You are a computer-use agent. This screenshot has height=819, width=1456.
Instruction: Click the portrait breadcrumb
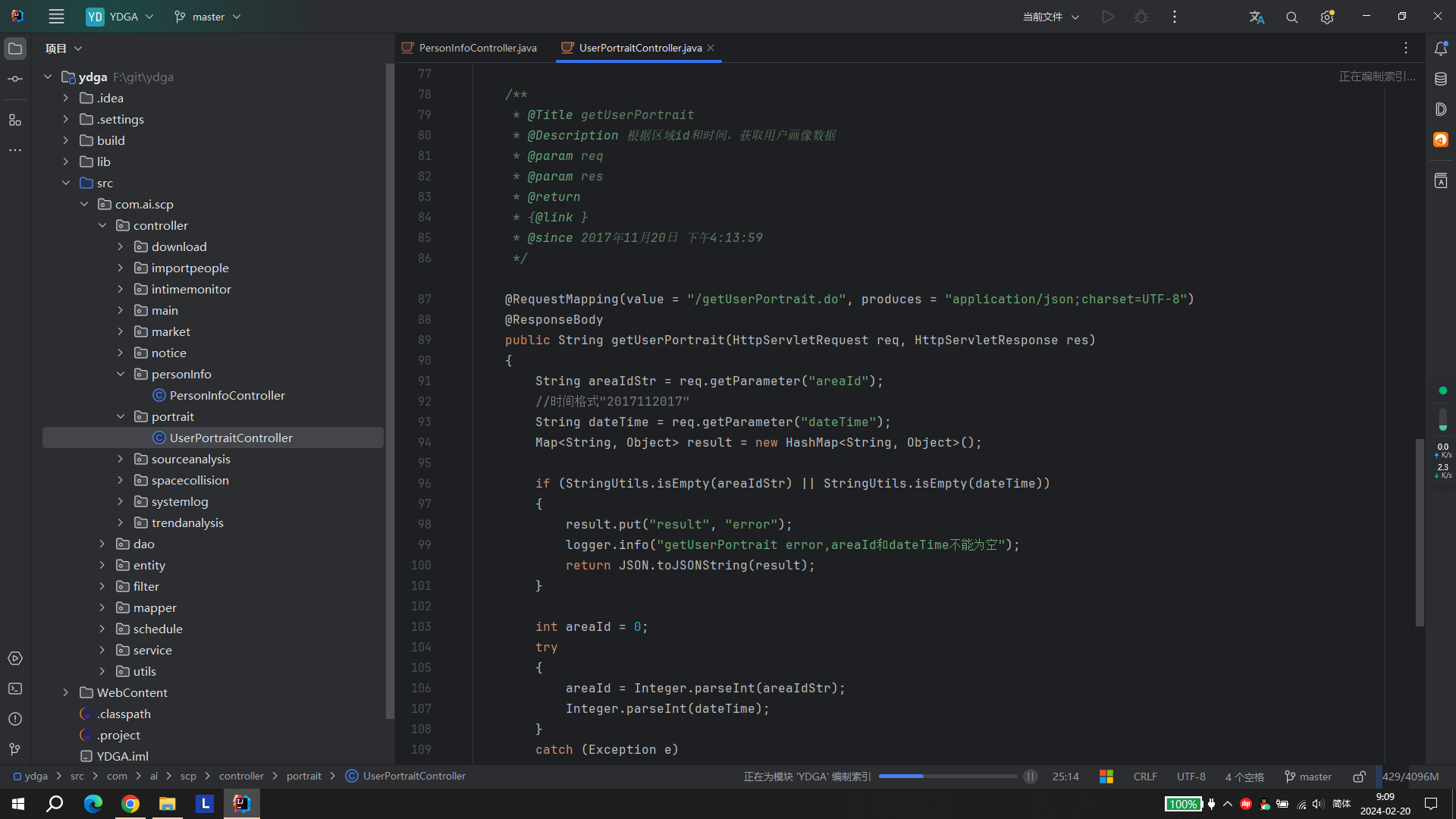tap(304, 777)
